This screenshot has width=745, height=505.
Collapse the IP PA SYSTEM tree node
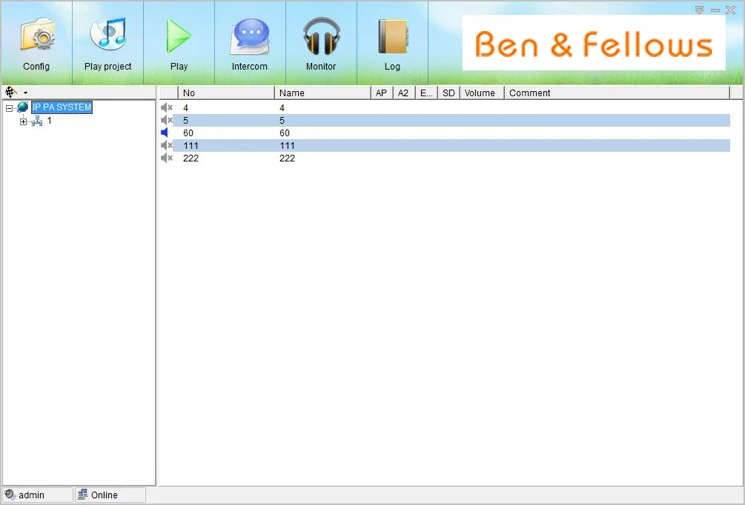(9, 108)
